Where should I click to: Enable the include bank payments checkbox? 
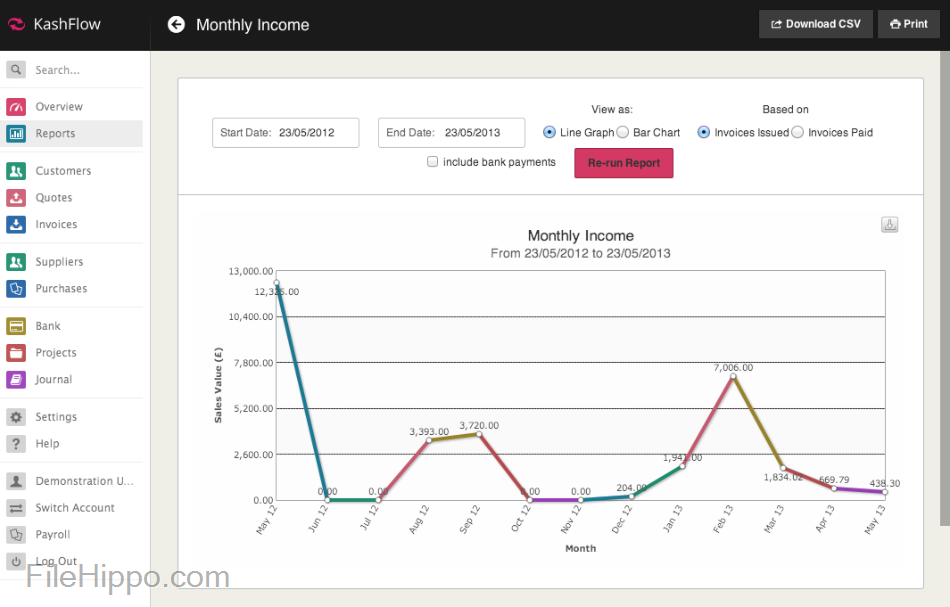(433, 161)
